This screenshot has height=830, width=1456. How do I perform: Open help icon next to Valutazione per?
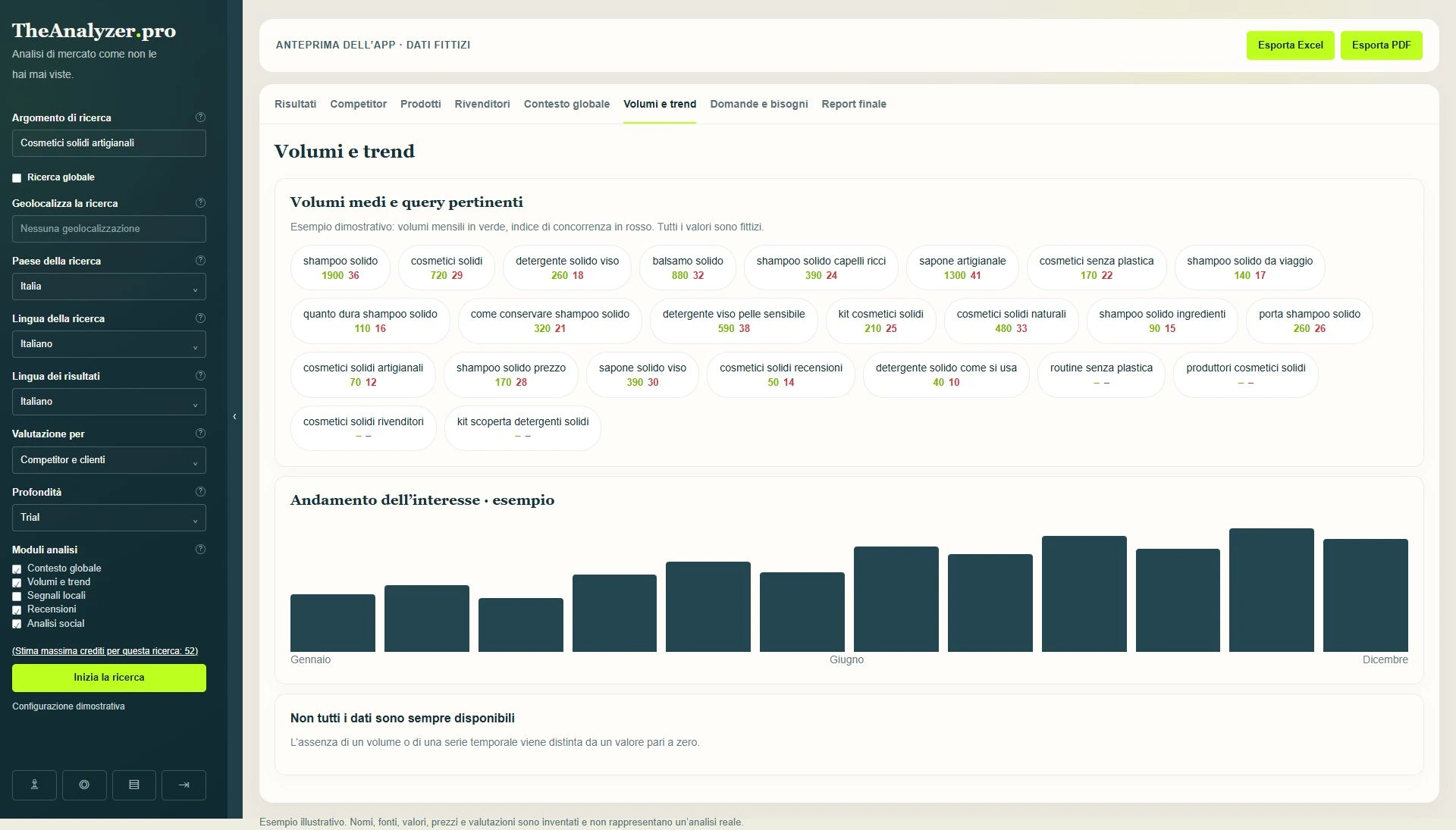[x=200, y=434]
